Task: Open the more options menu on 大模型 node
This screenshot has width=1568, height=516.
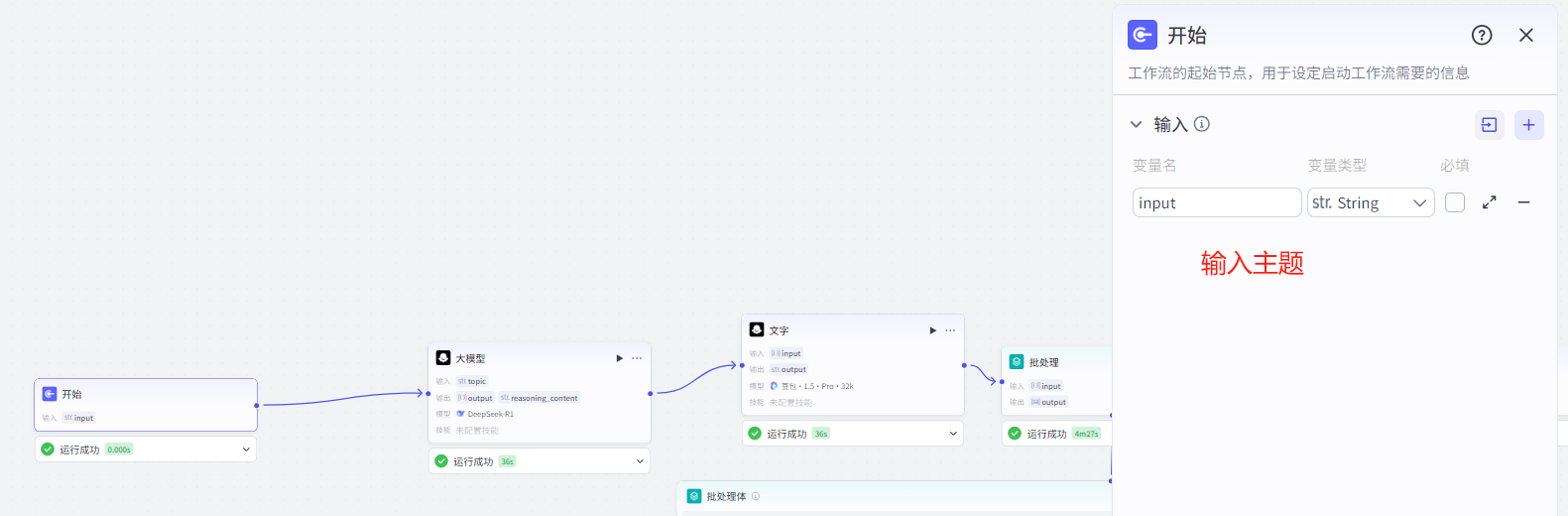Action: click(637, 358)
